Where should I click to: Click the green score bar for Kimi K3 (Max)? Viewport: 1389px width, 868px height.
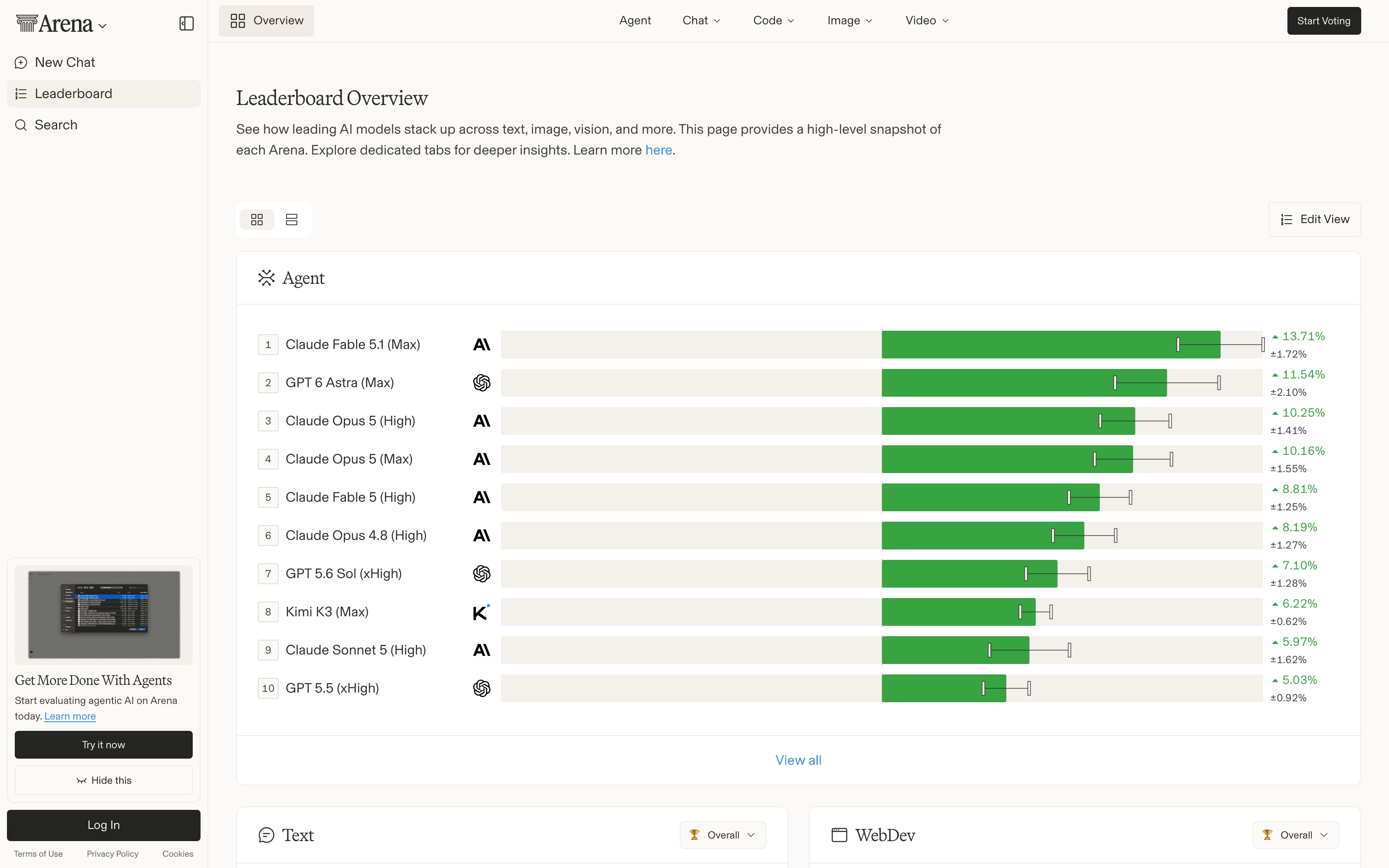coord(958,612)
